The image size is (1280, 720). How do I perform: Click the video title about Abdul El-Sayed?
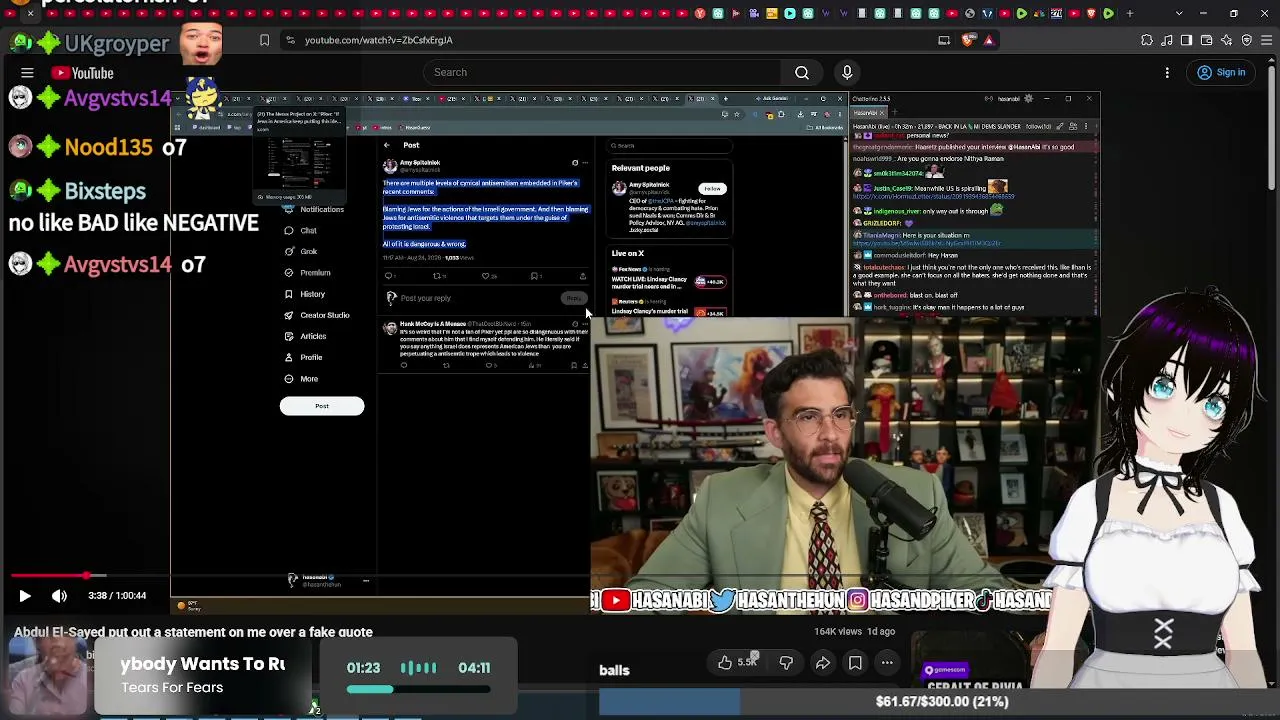point(193,632)
